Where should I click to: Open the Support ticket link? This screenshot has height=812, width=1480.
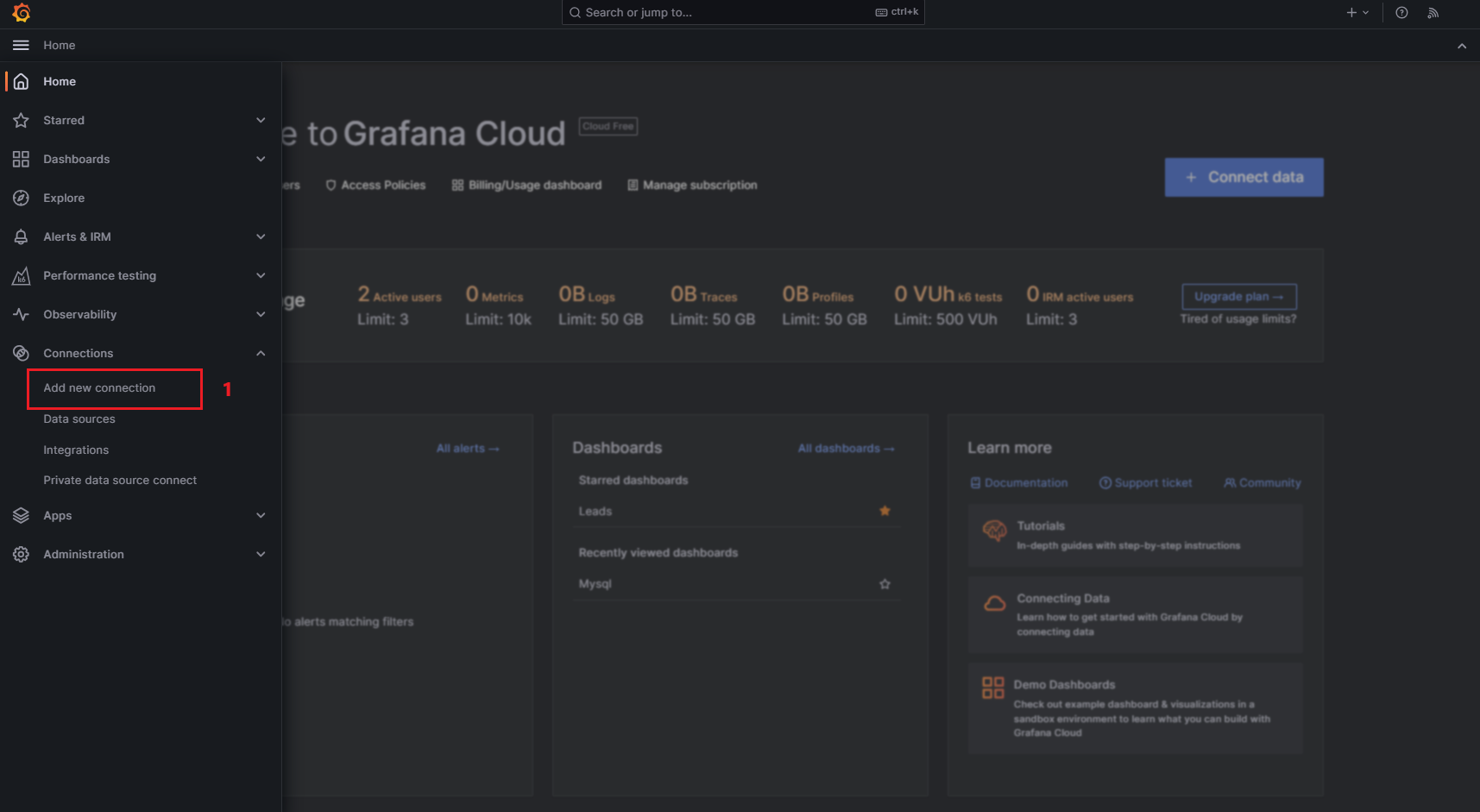tap(1145, 483)
